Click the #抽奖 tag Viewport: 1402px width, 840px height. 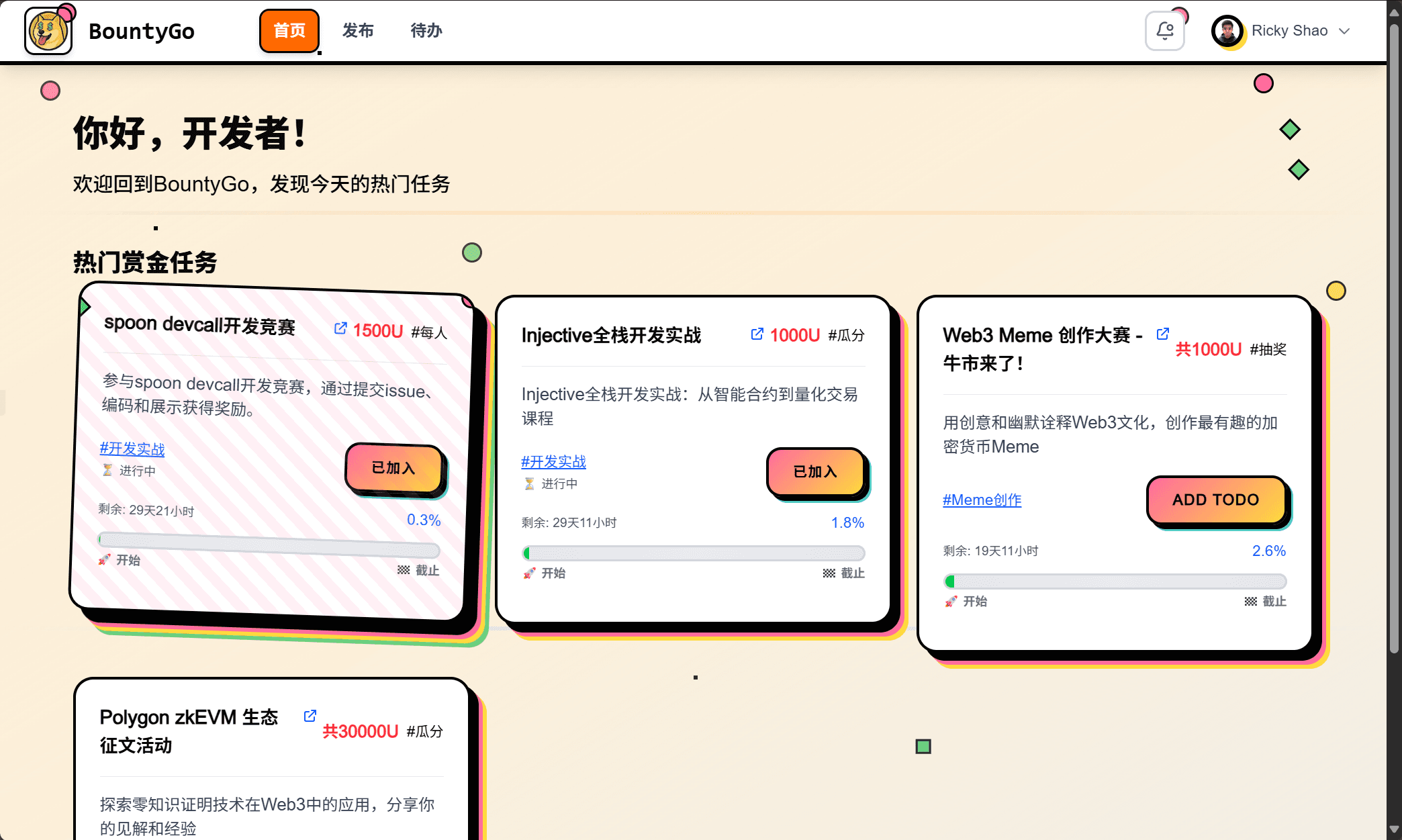(x=1268, y=349)
